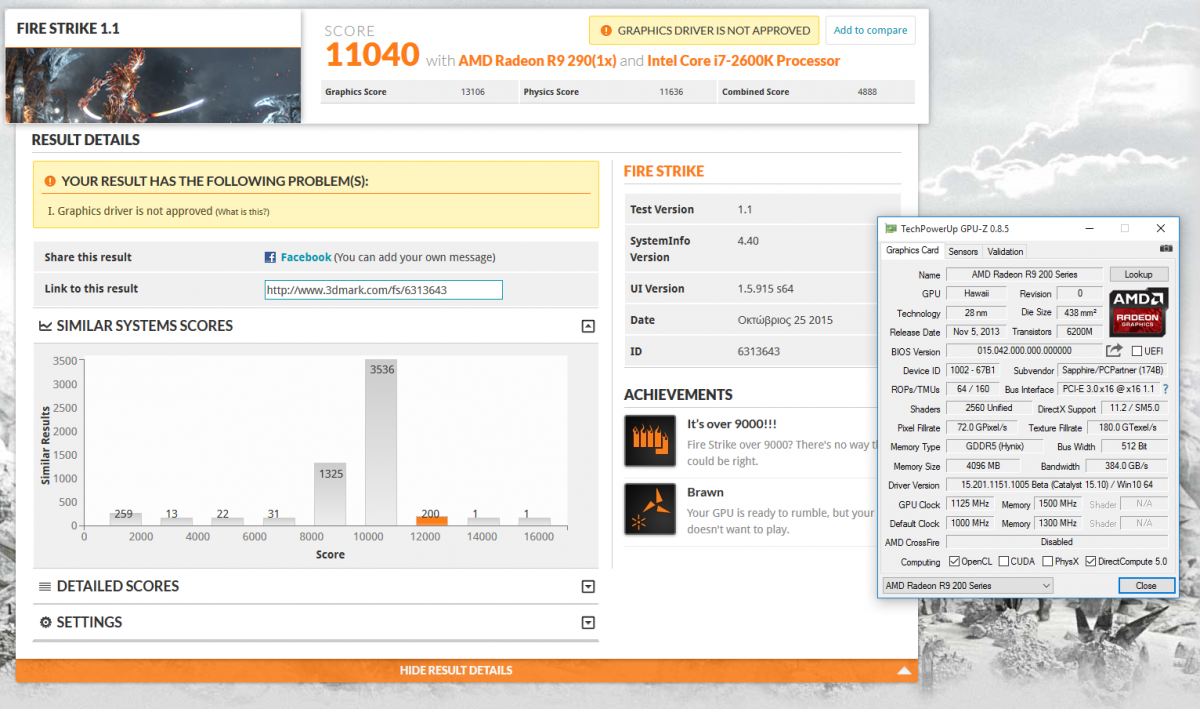Viewport: 1200px width, 709px height.
Task: Open the AMD Radeon R9 290(1x) link
Action: tap(537, 61)
